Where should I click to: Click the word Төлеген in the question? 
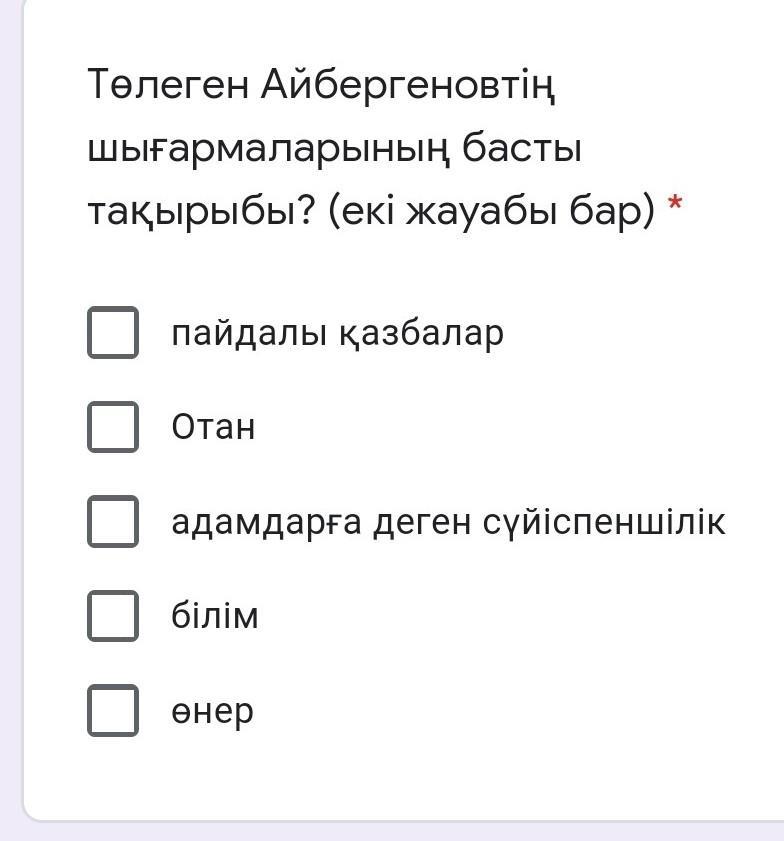(x=167, y=85)
